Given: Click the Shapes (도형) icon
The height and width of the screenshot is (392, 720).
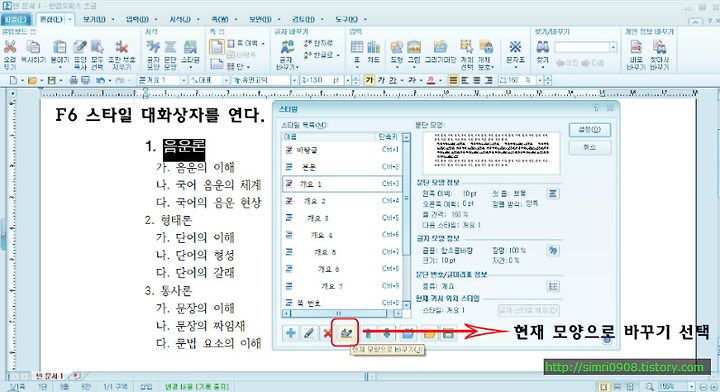Looking at the screenshot, I should tap(397, 47).
